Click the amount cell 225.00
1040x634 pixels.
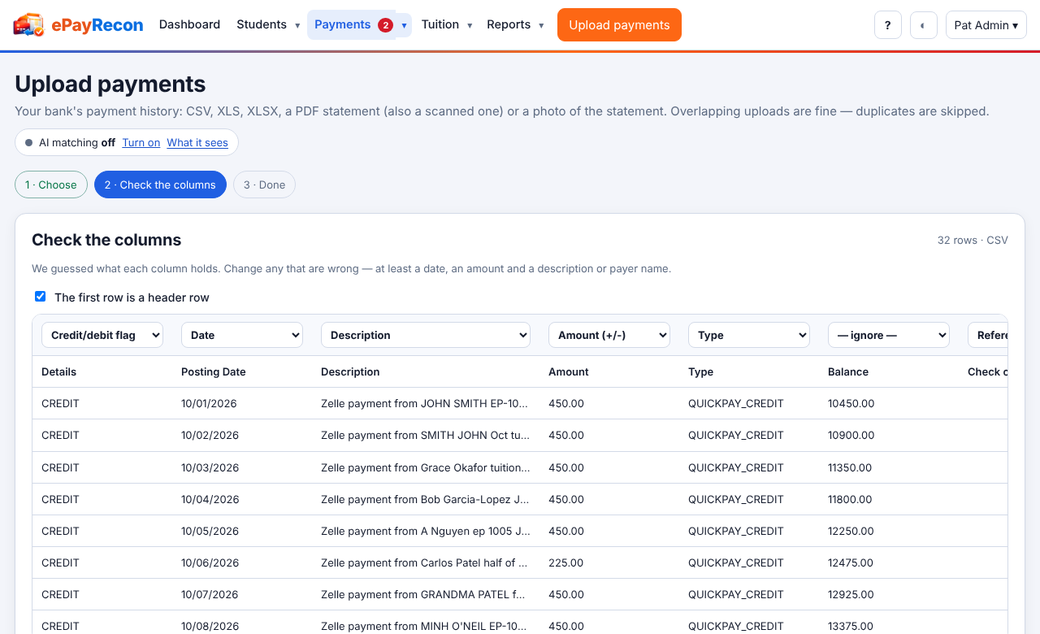pos(566,563)
